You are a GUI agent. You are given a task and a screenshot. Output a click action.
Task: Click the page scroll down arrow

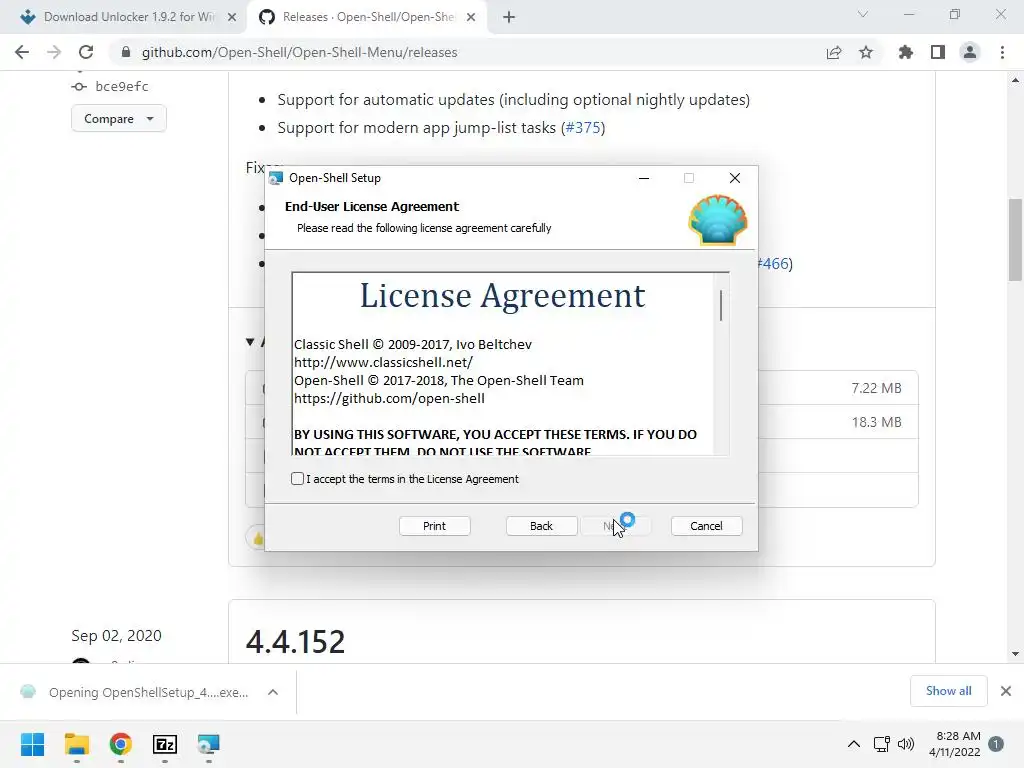(1015, 654)
